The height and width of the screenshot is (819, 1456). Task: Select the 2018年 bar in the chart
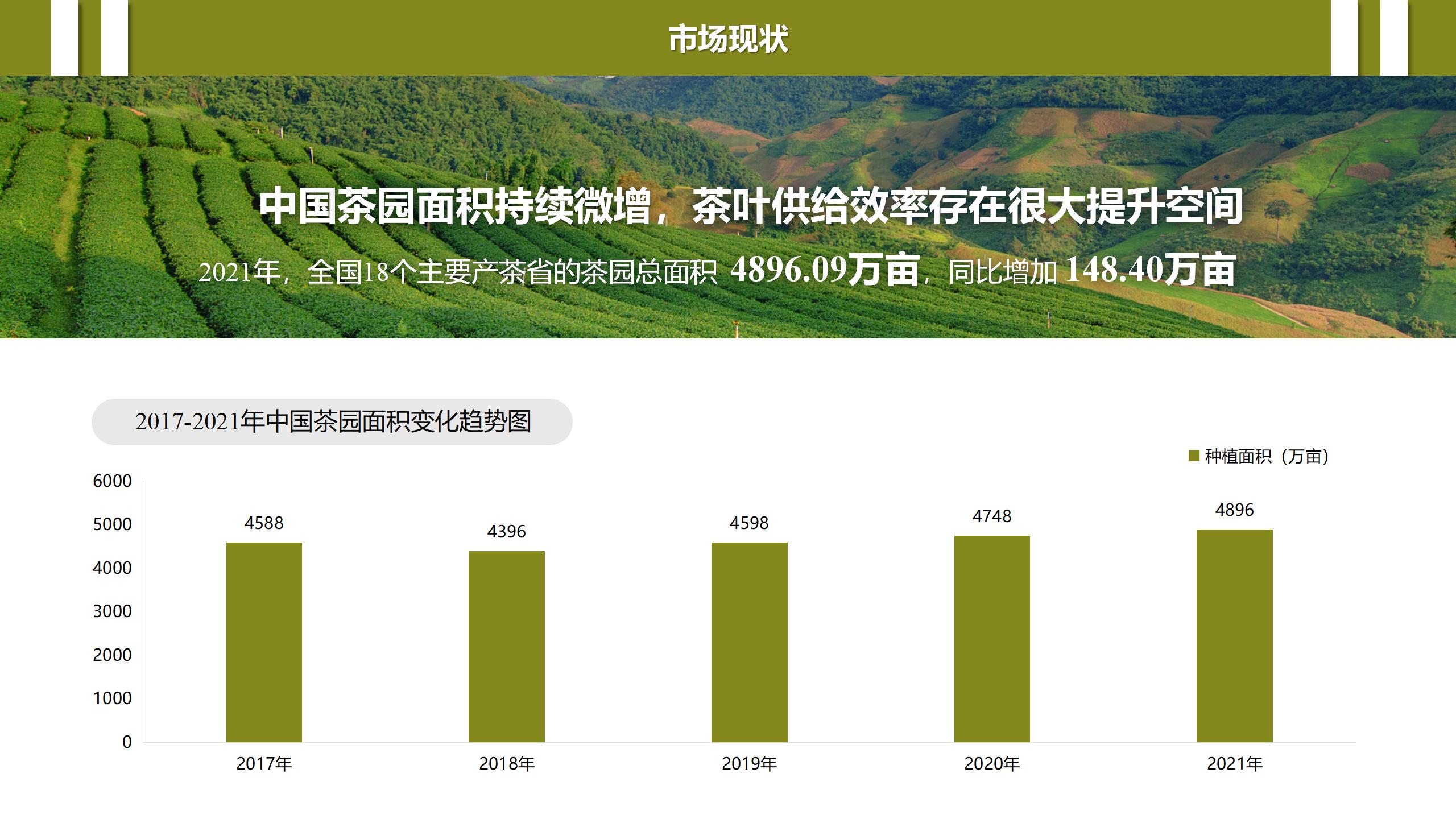click(506, 646)
